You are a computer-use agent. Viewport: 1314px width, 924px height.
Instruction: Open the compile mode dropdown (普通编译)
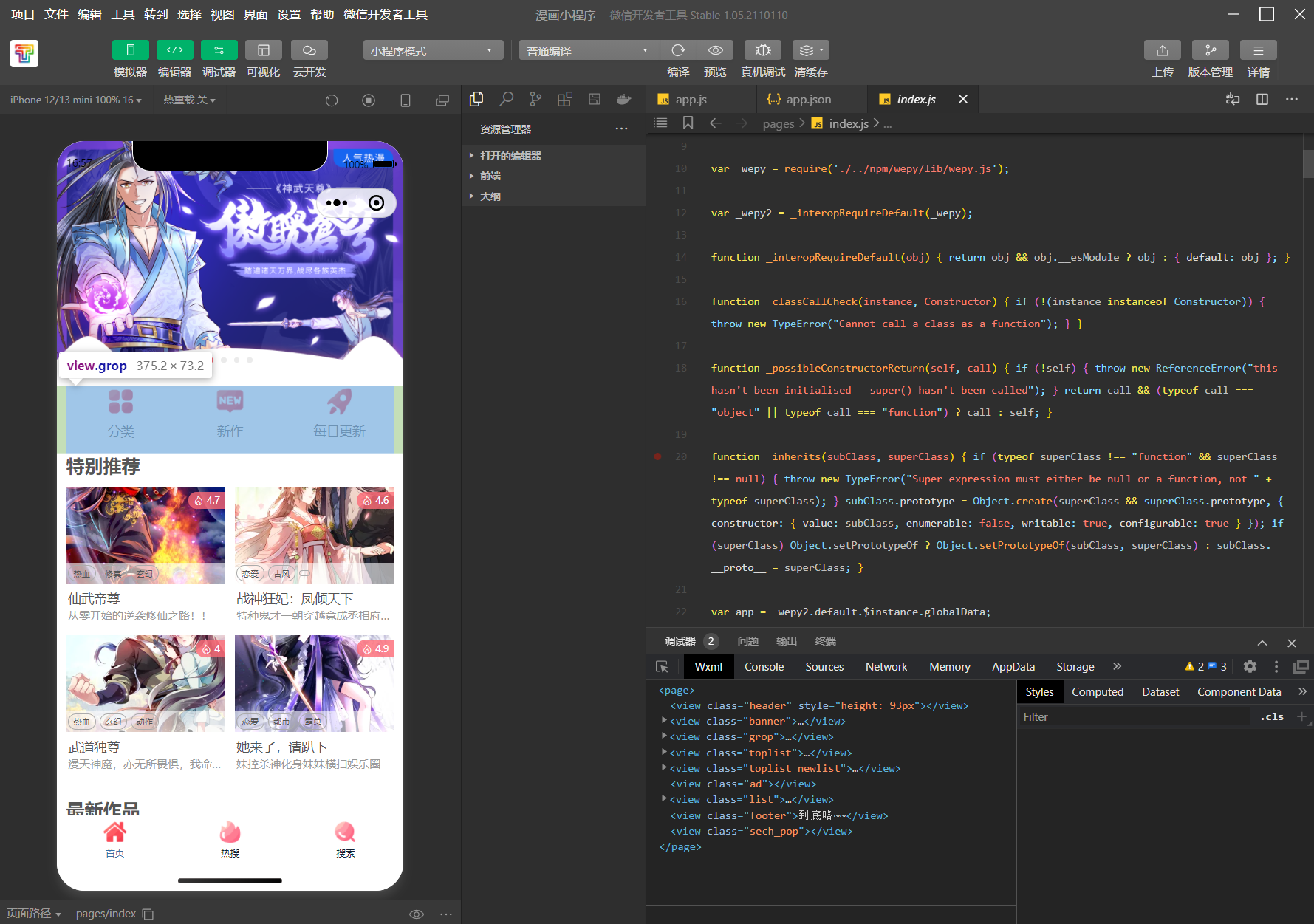point(589,50)
